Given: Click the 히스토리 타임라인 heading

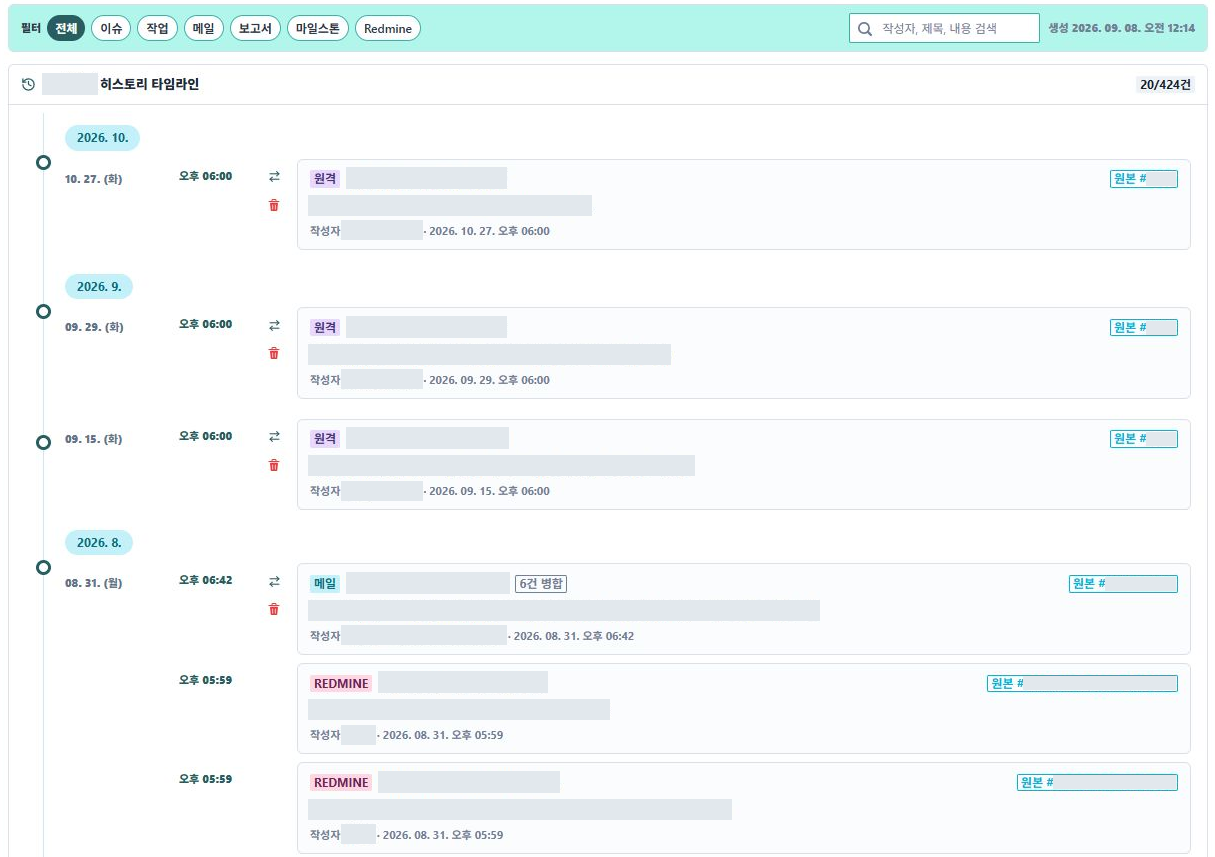Looking at the screenshot, I should (150, 85).
